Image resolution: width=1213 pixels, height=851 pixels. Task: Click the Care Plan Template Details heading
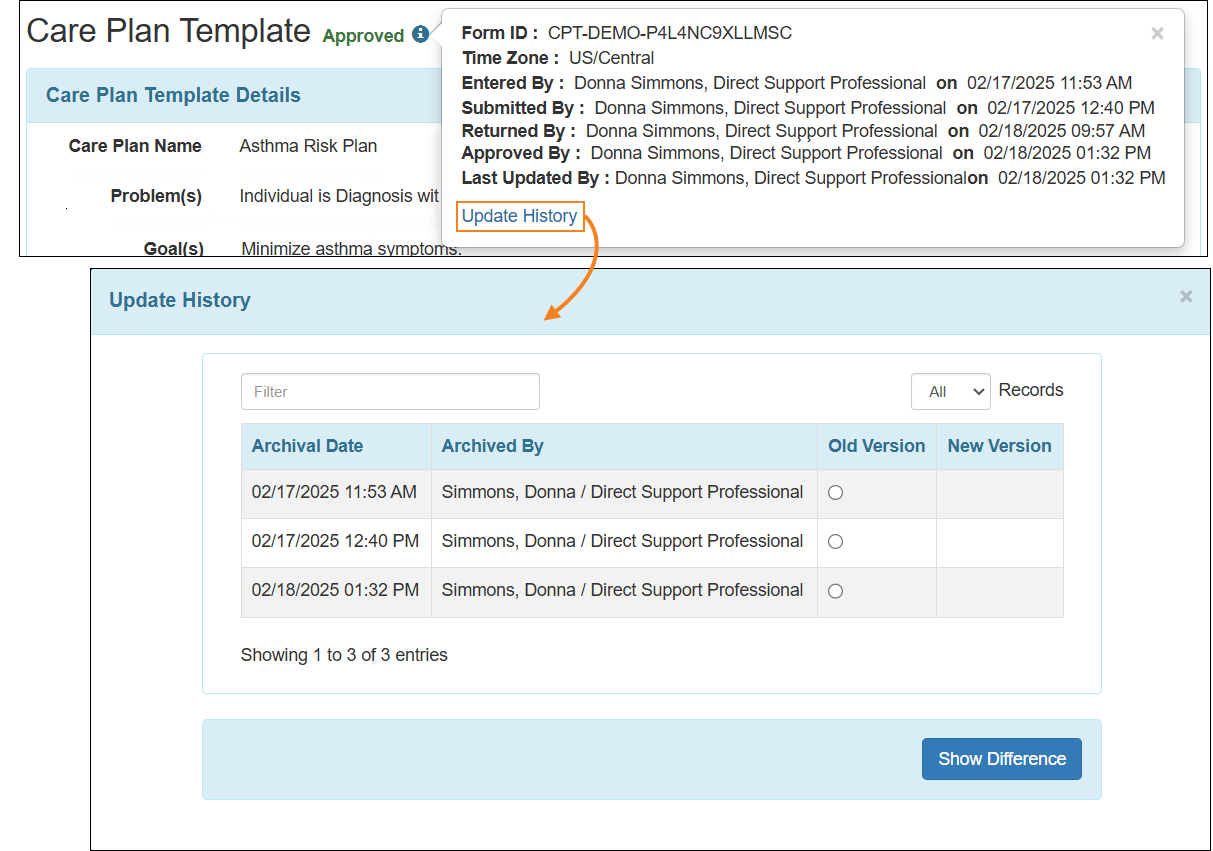click(x=173, y=96)
